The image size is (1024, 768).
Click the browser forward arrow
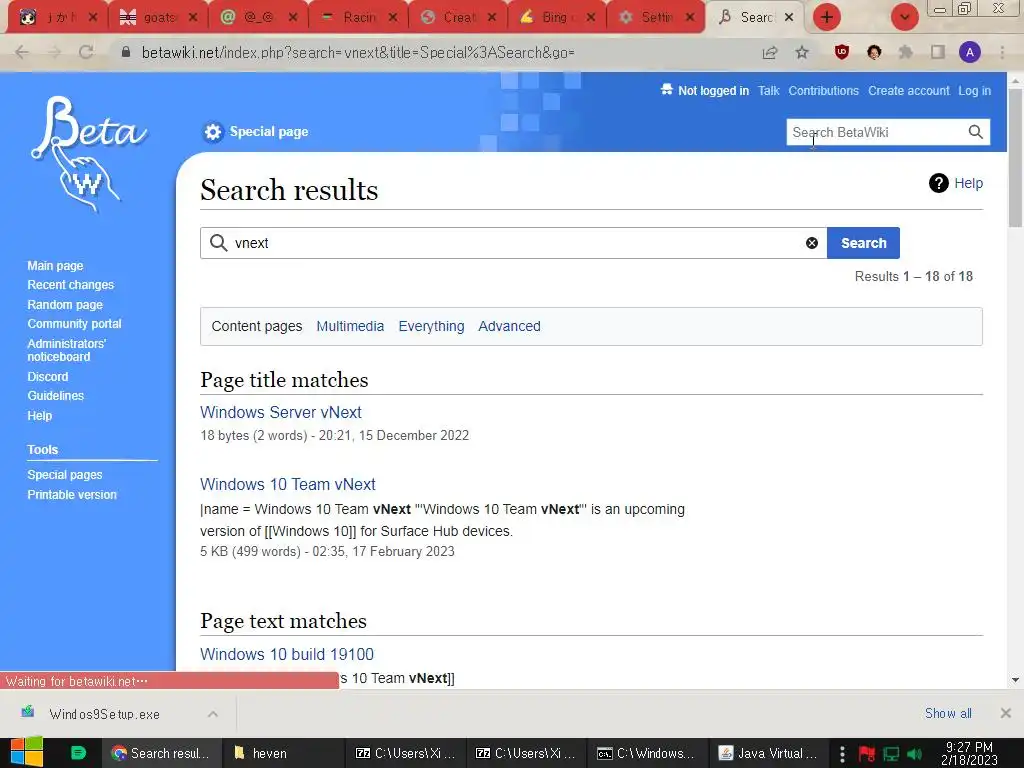click(x=54, y=53)
